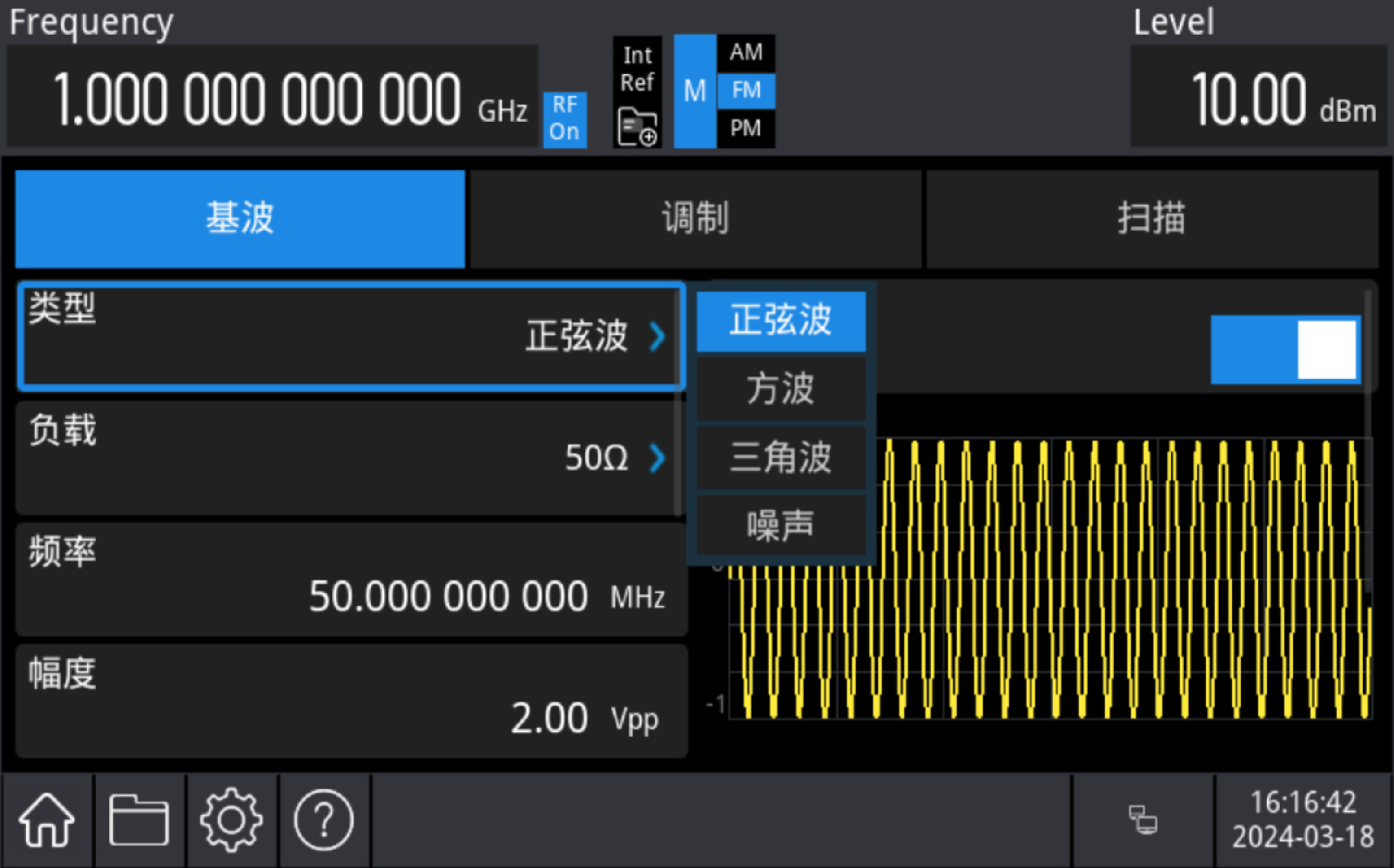Switch to the 调制 tab
The height and width of the screenshot is (868, 1394).
point(696,218)
